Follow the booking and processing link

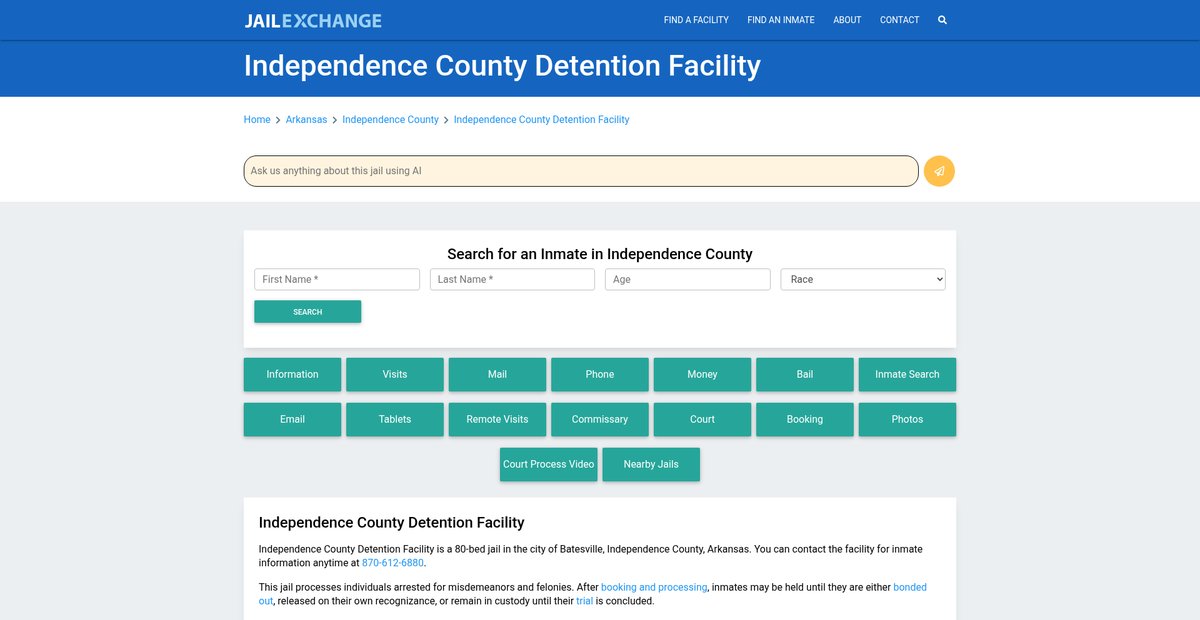[x=654, y=587]
